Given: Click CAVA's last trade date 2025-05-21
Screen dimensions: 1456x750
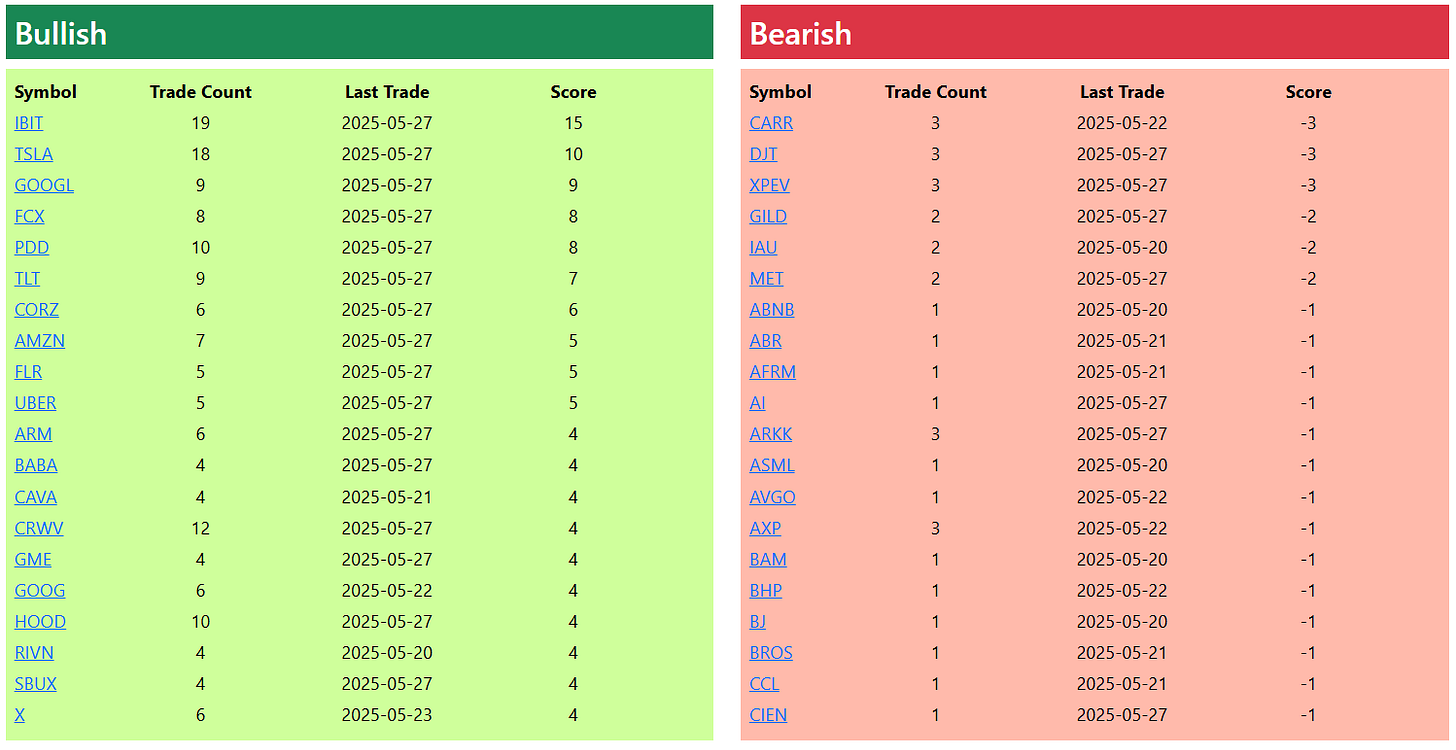Looking at the screenshot, I should [x=387, y=497].
